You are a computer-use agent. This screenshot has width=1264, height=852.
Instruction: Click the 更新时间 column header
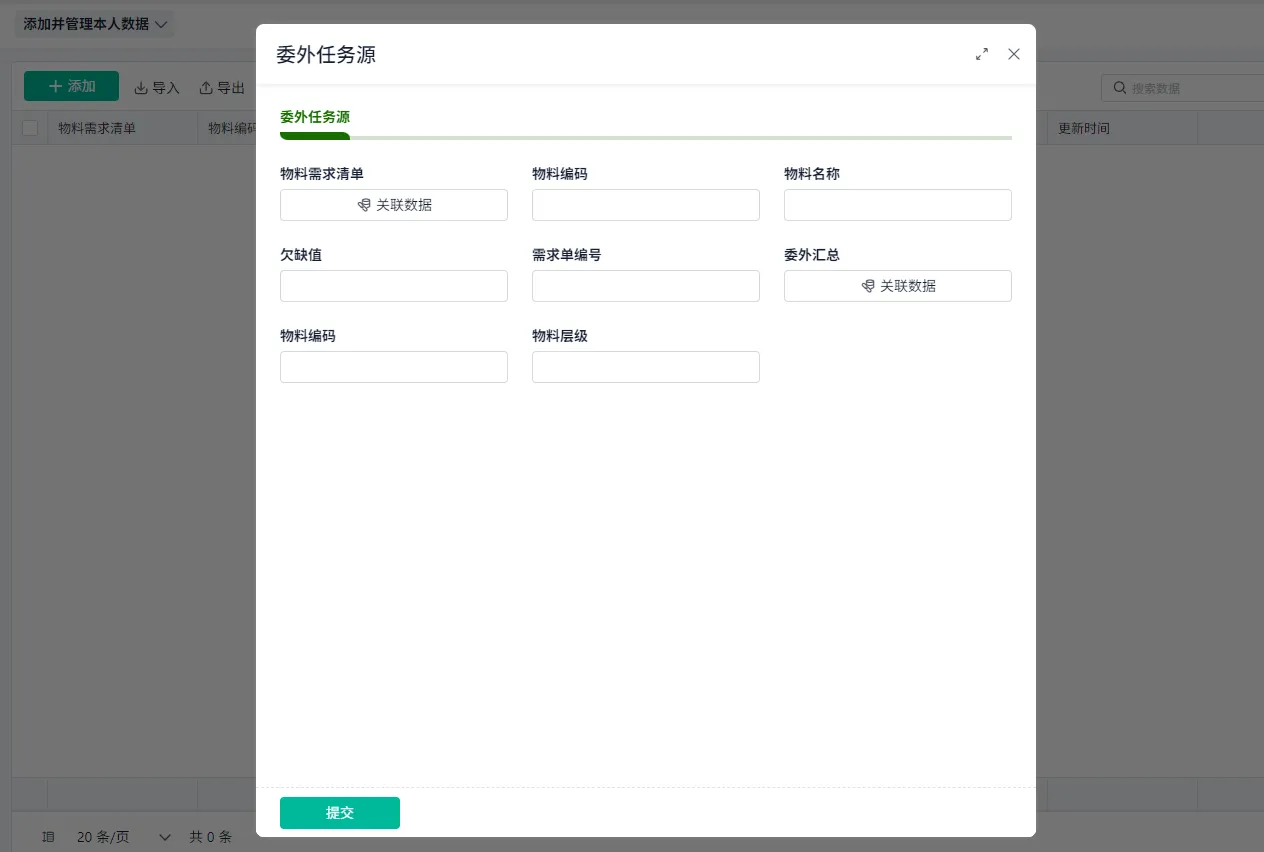click(1084, 128)
